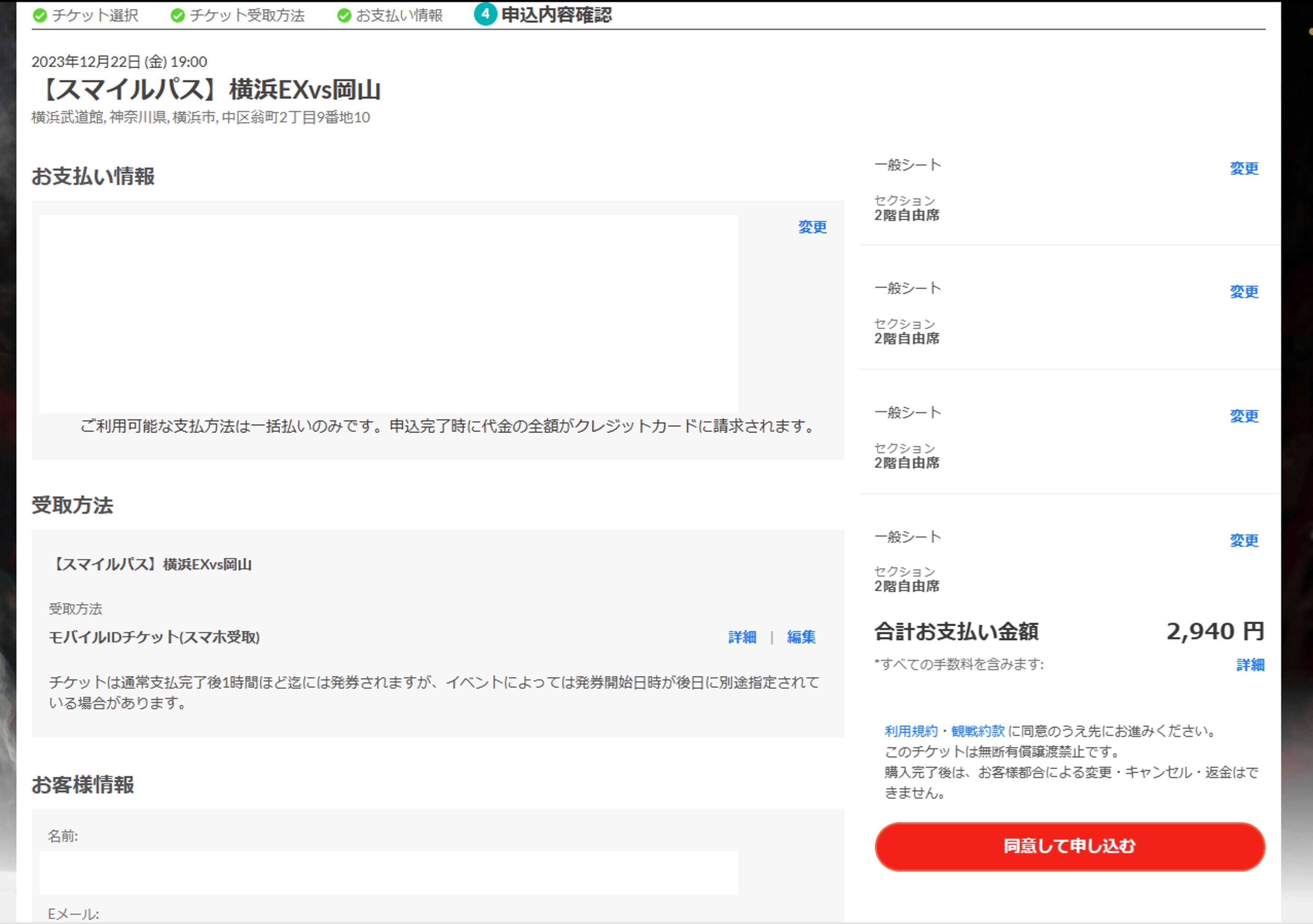Click 変更 for the fourth 一般シート ticket
Image resolution: width=1313 pixels, height=924 pixels.
click(x=1244, y=540)
